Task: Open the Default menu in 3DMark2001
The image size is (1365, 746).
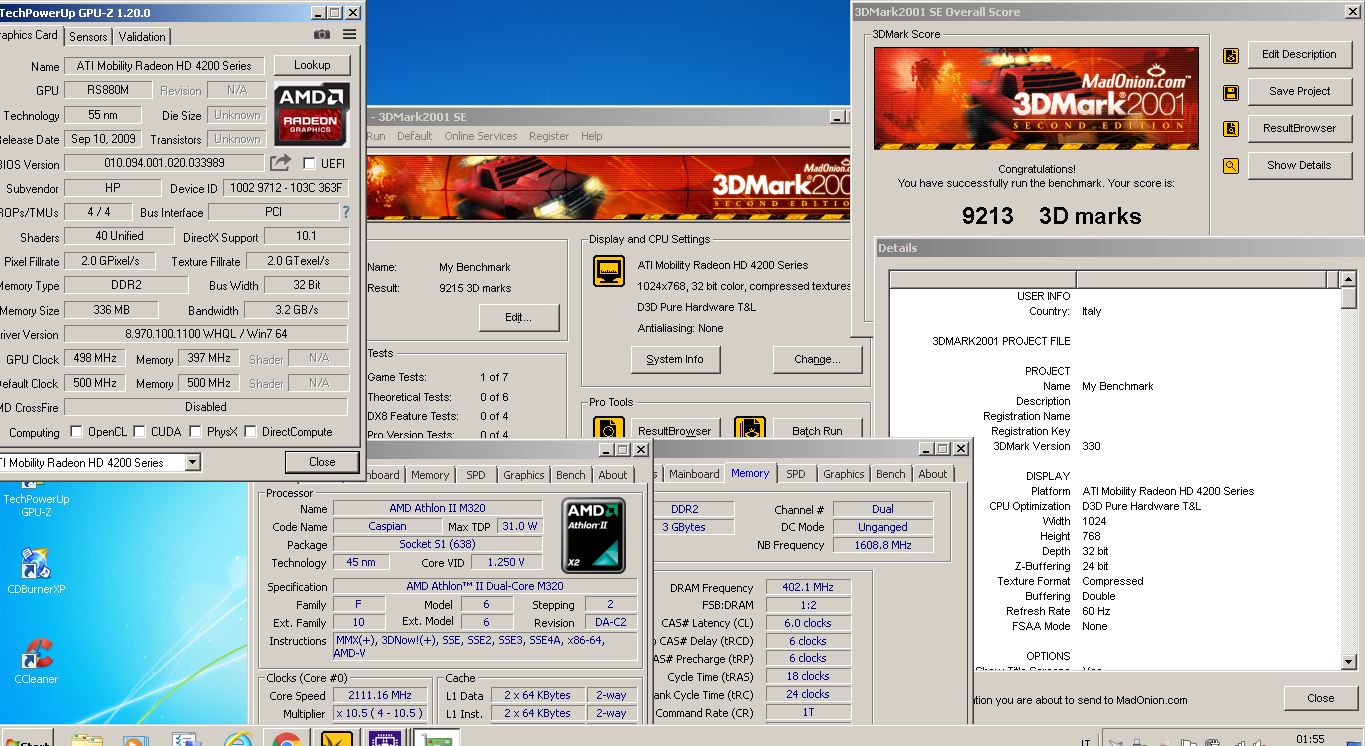Action: (414, 136)
